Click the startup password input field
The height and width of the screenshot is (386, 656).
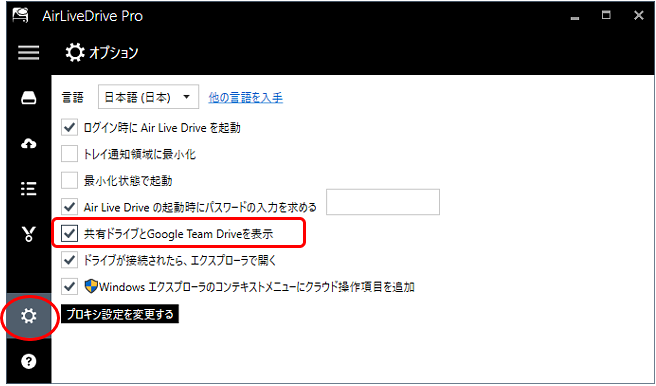[x=383, y=202]
